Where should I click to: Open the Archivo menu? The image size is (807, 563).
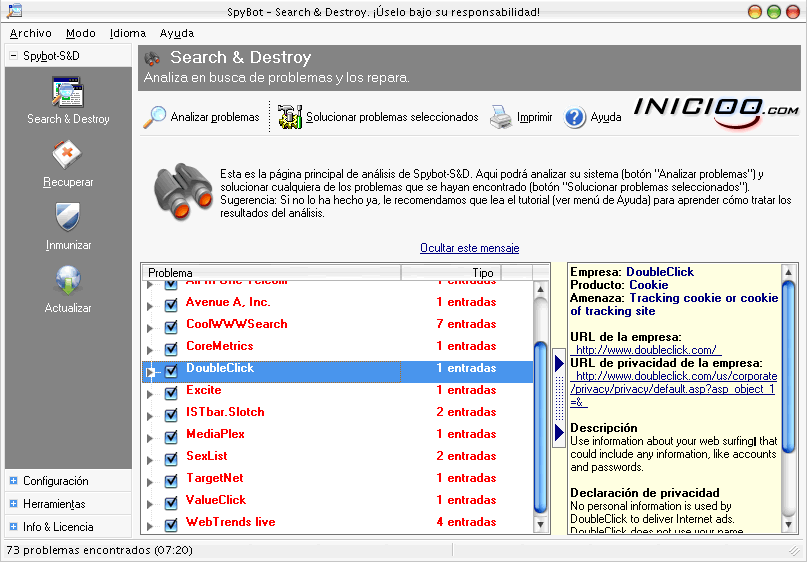point(30,33)
